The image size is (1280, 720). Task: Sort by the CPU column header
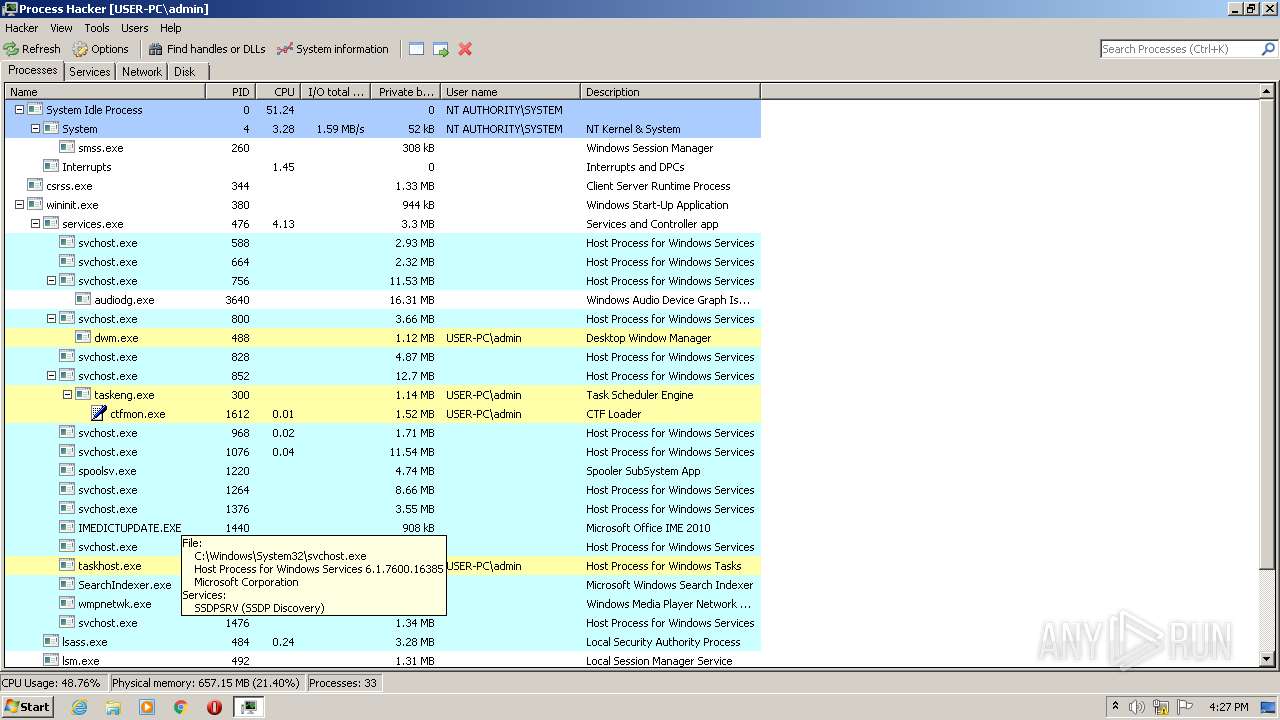[279, 92]
